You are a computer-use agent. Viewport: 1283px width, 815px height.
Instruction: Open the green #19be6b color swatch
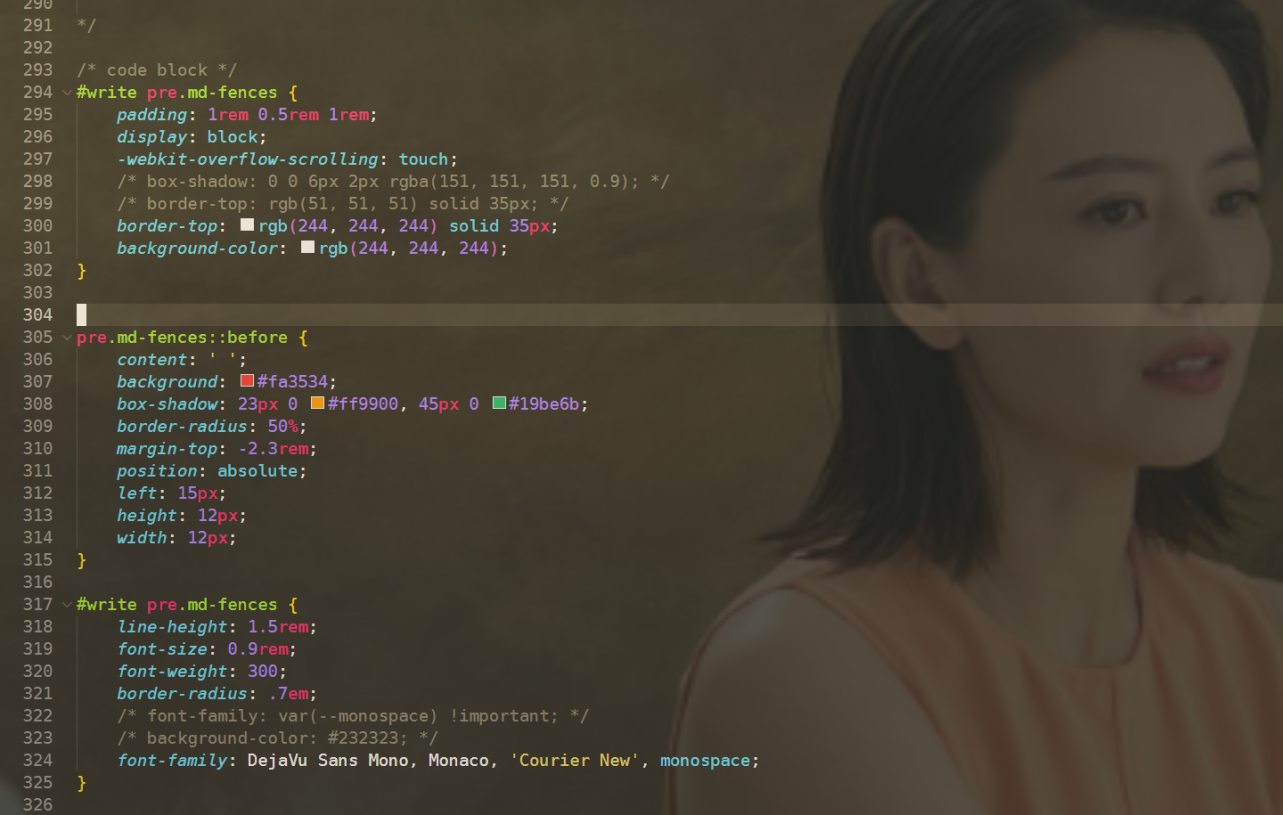[499, 403]
